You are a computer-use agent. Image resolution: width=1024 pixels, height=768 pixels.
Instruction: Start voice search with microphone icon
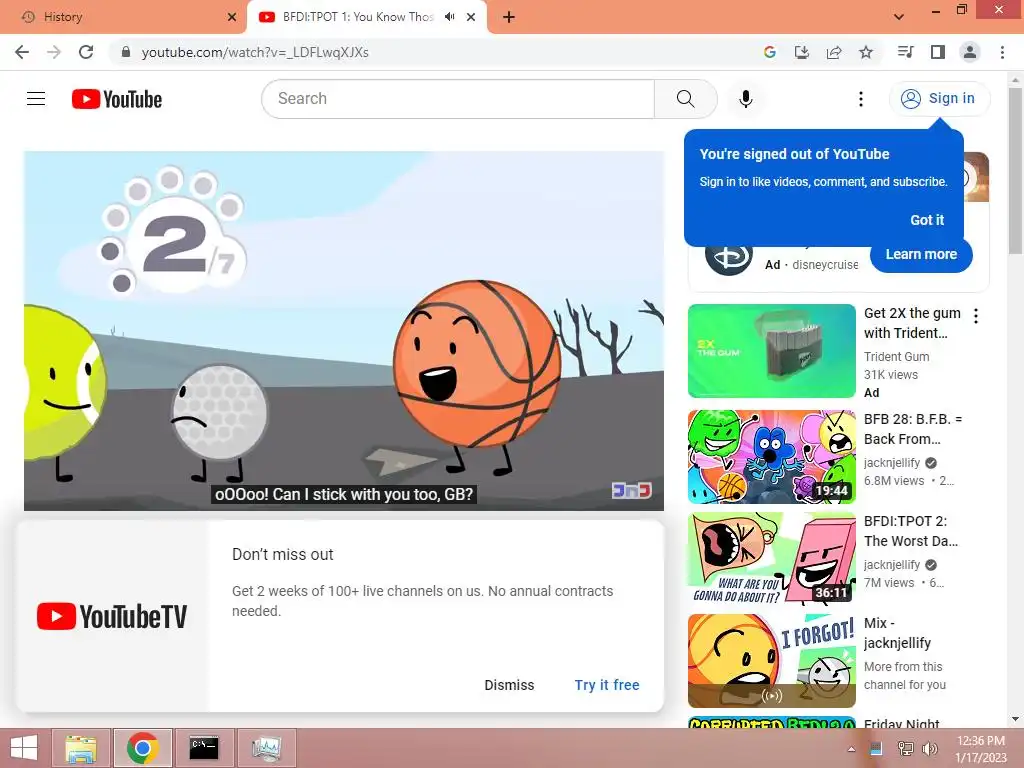click(745, 99)
